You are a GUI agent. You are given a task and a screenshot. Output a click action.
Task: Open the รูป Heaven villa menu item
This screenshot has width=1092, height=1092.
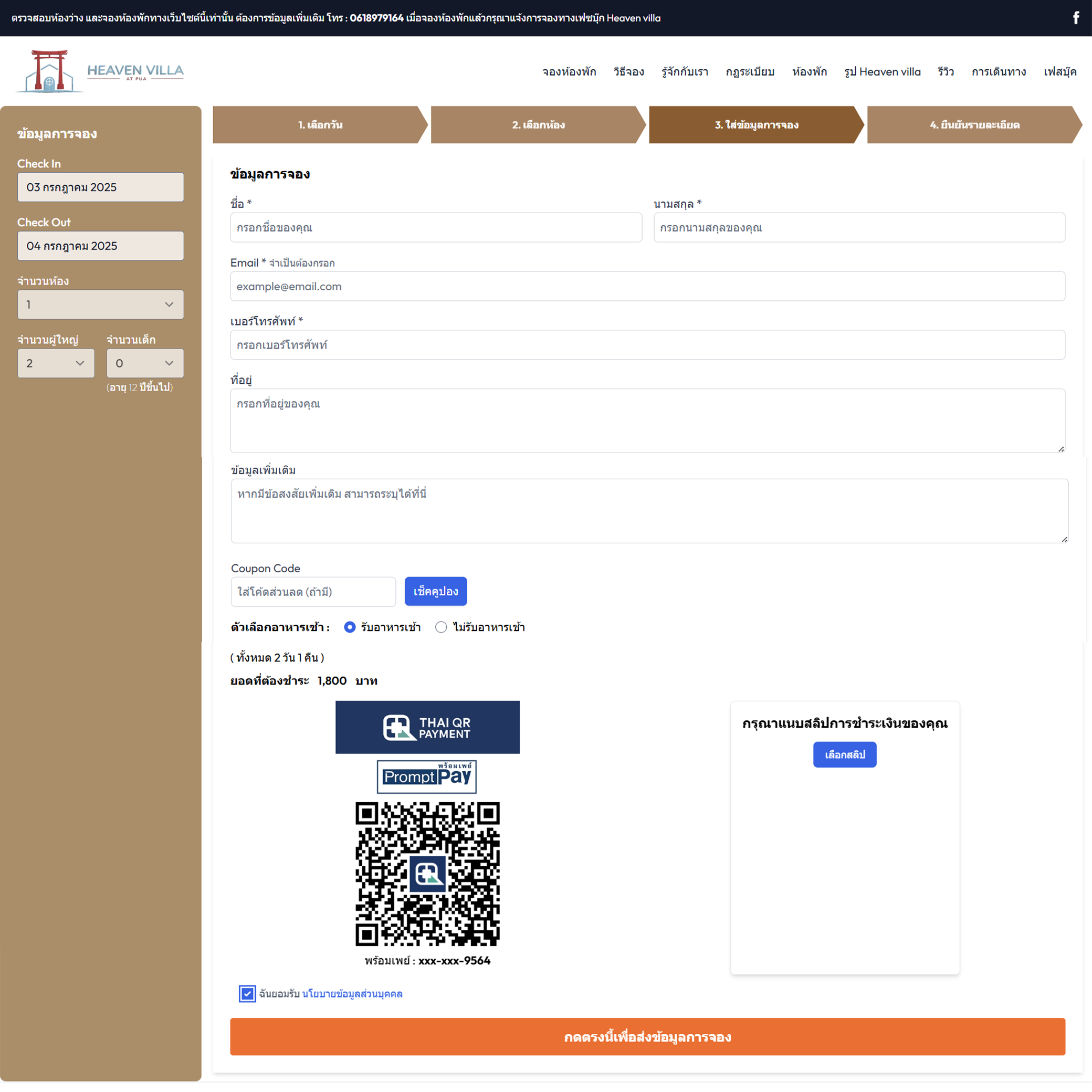tap(883, 72)
